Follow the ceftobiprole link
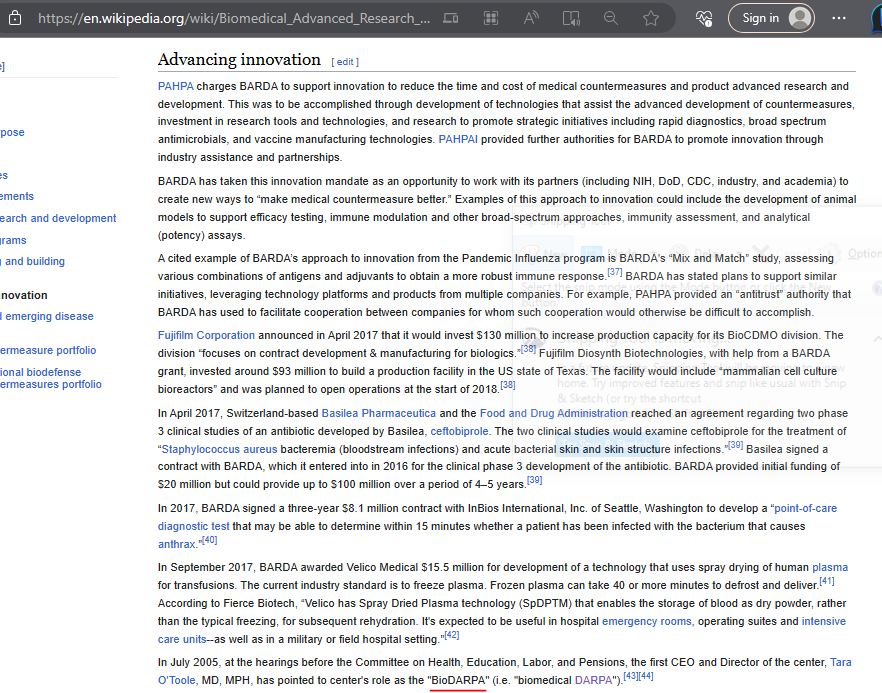Screen dimensions: 882x693 tap(459, 431)
